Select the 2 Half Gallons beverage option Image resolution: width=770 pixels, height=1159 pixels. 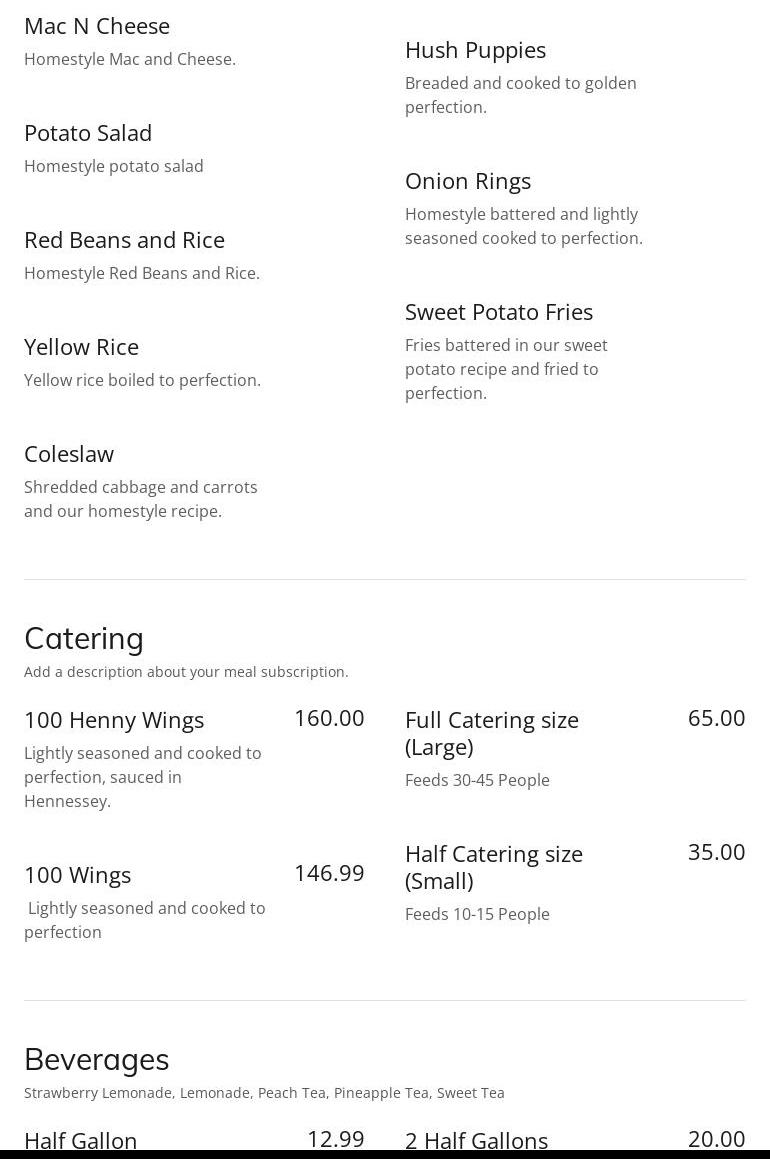click(x=476, y=1140)
